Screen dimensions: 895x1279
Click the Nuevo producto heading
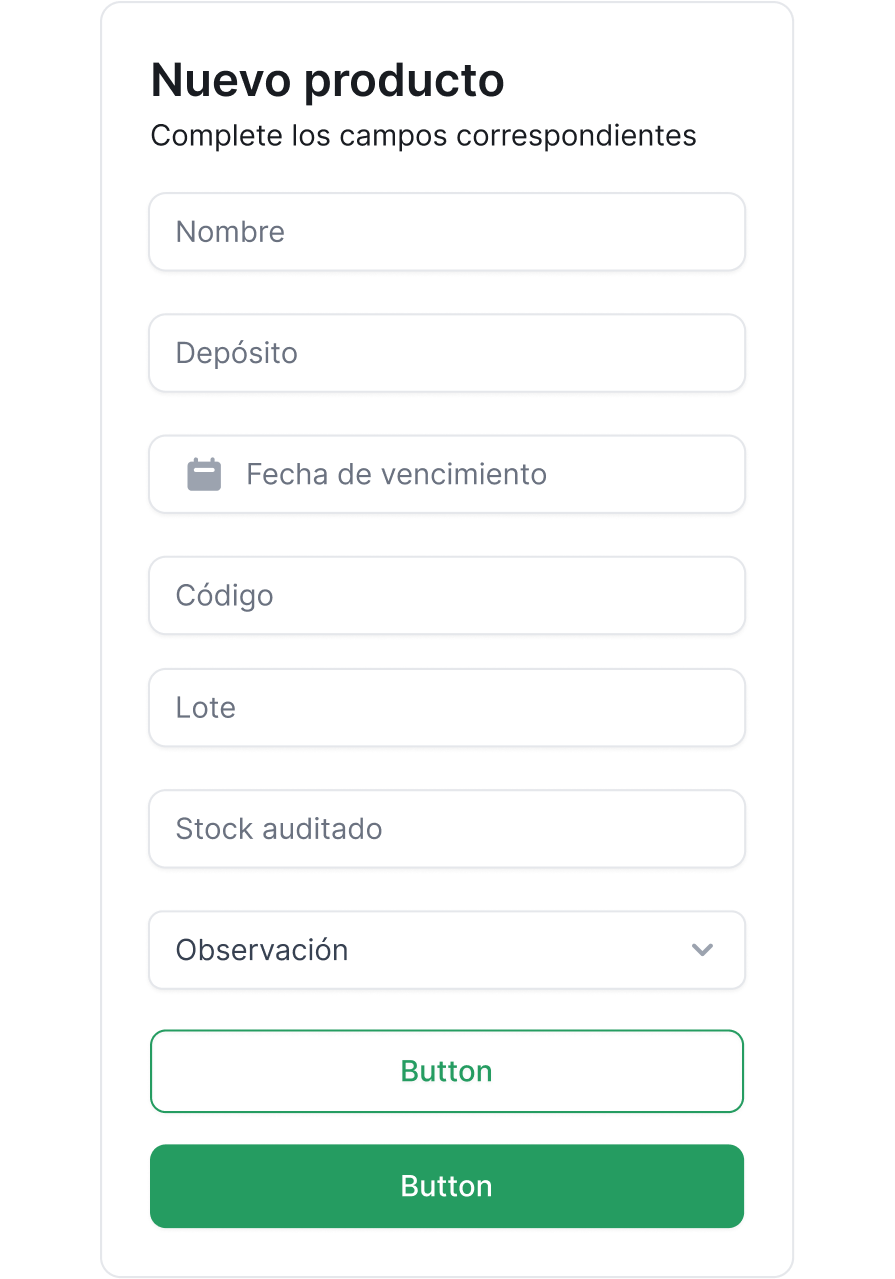coord(327,80)
